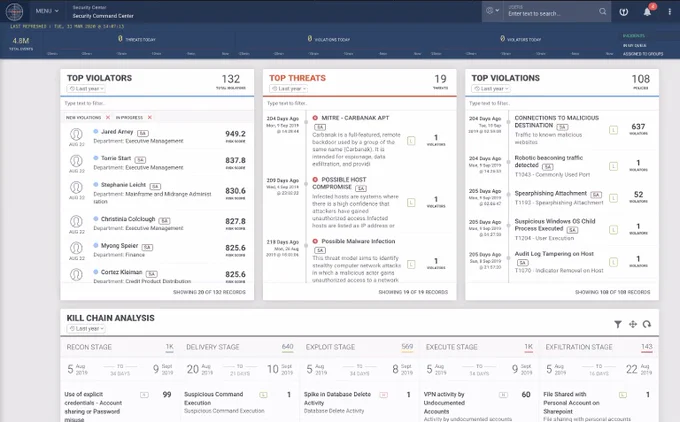Click the 637 violators count
This screenshot has width=680, height=422.
pos(638,128)
